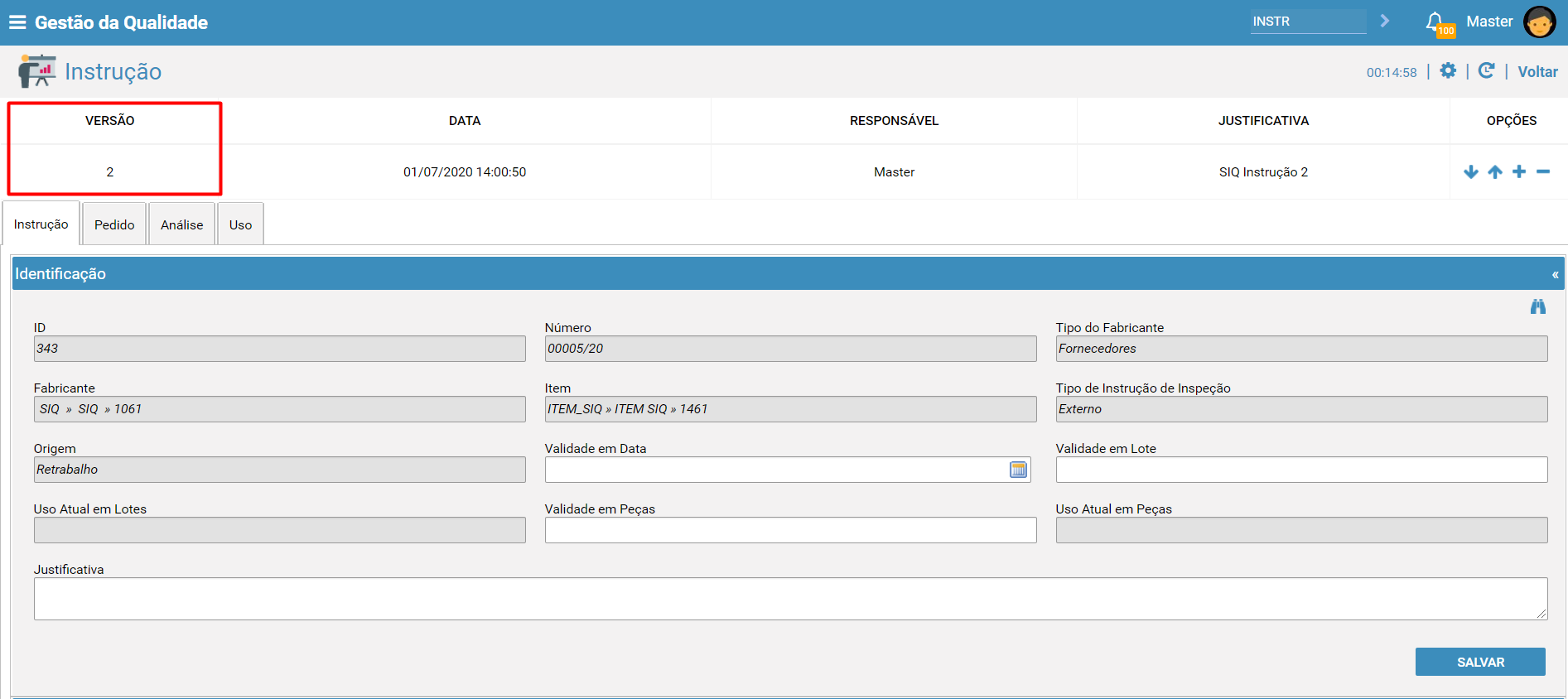Click the Origem field Retrabalho
This screenshot has height=699, width=1568.
(279, 470)
